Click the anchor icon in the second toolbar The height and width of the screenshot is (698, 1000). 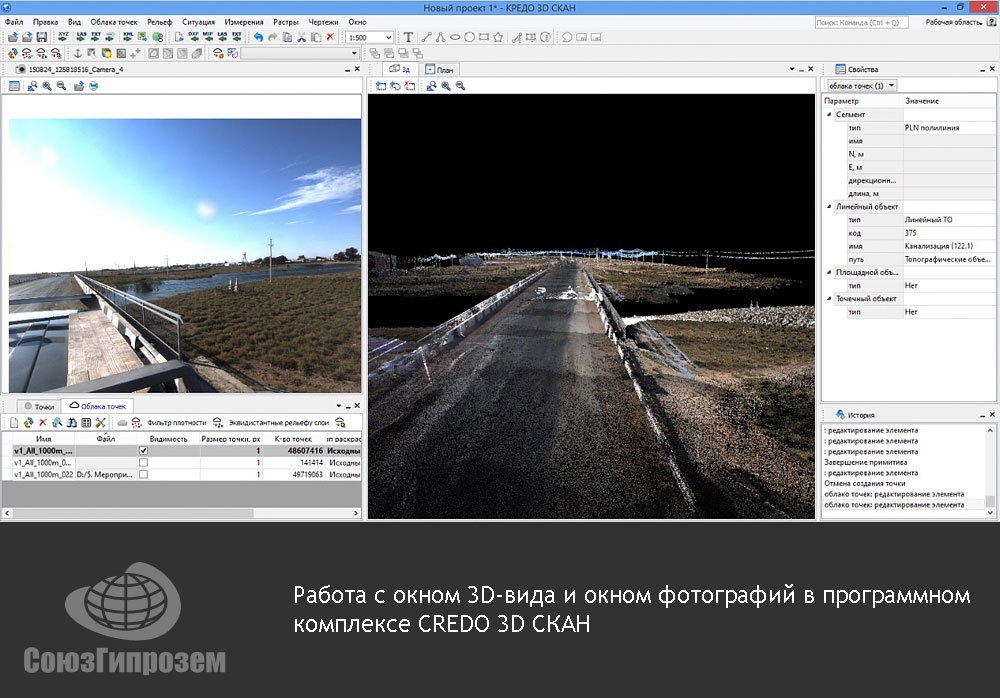(x=78, y=54)
